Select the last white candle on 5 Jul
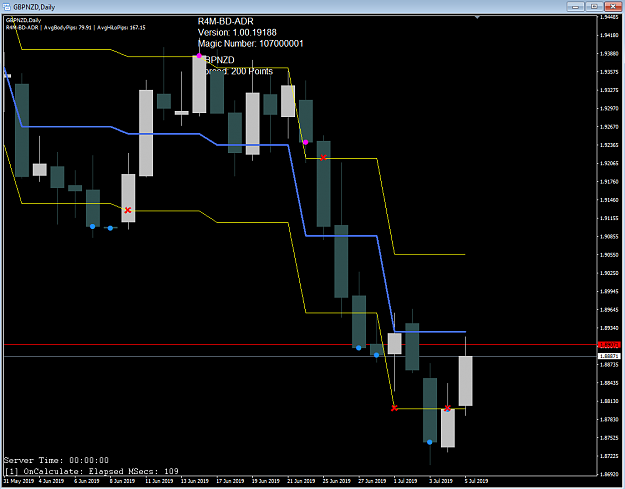Screen dimensions: 625x489 tap(466, 381)
